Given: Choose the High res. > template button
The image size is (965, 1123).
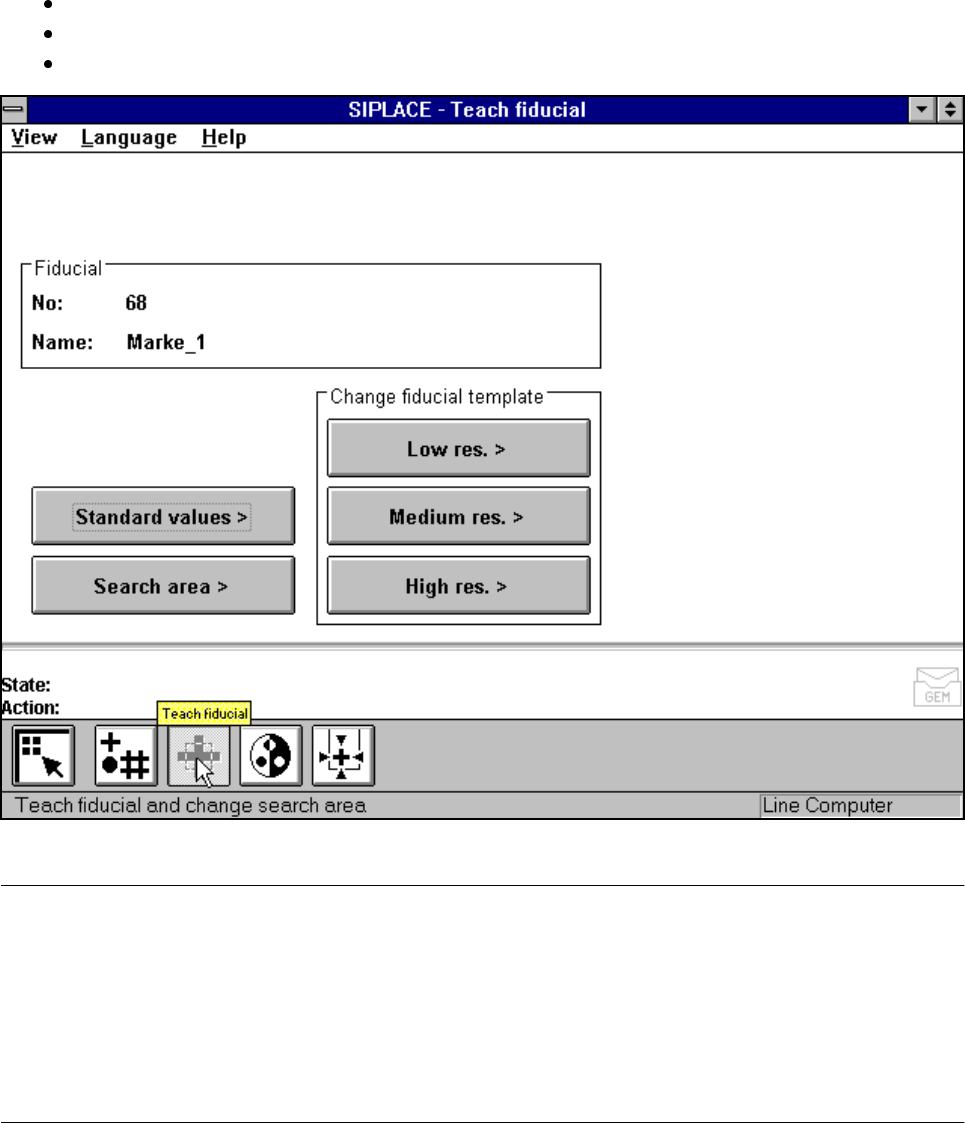Looking at the screenshot, I should (459, 586).
